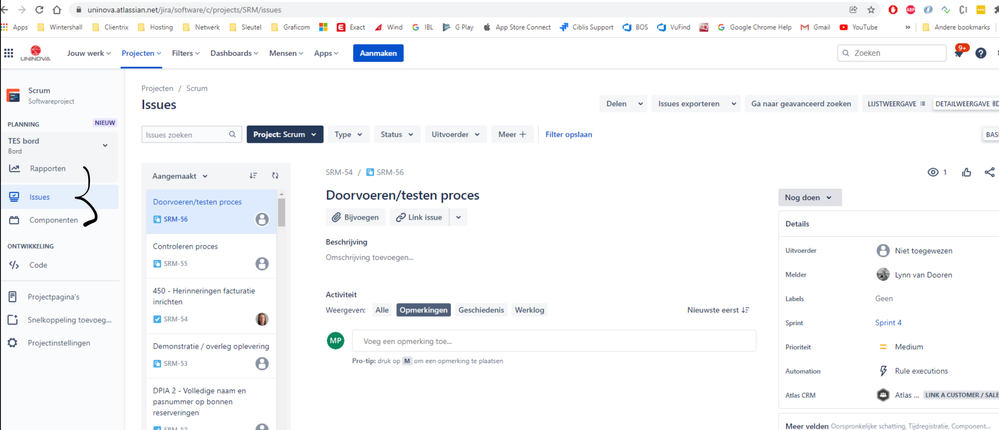Show Geschiedenis activity

tap(481, 310)
